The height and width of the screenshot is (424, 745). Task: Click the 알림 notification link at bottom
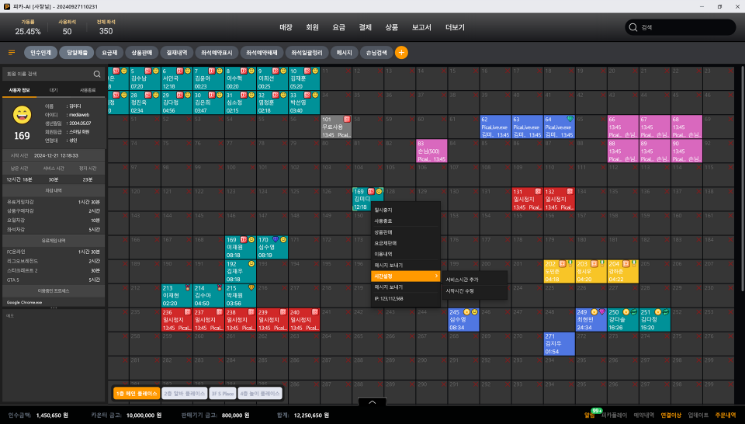click(590, 413)
